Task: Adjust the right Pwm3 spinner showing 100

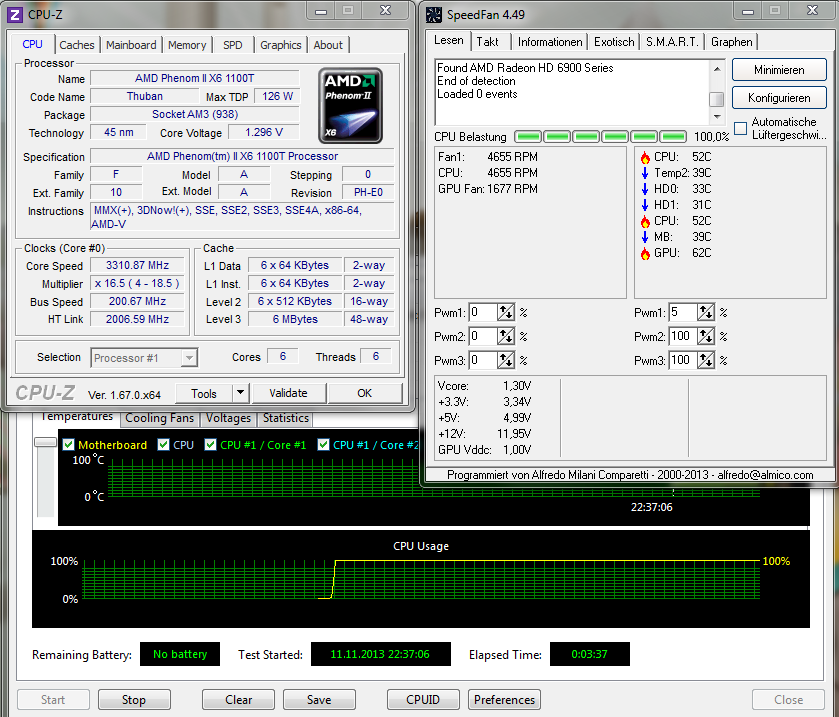Action: [706, 360]
